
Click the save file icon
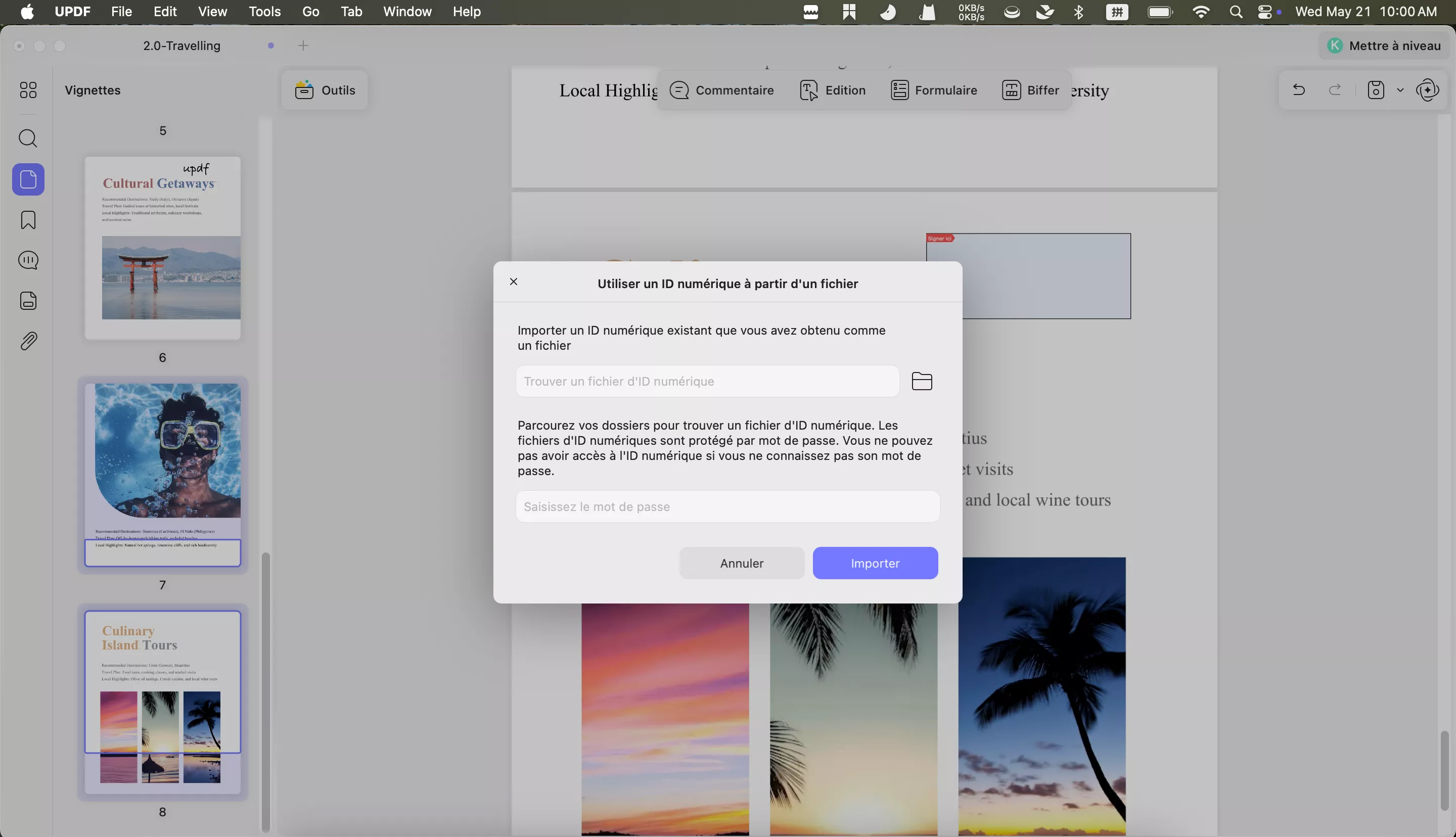pos(1376,90)
